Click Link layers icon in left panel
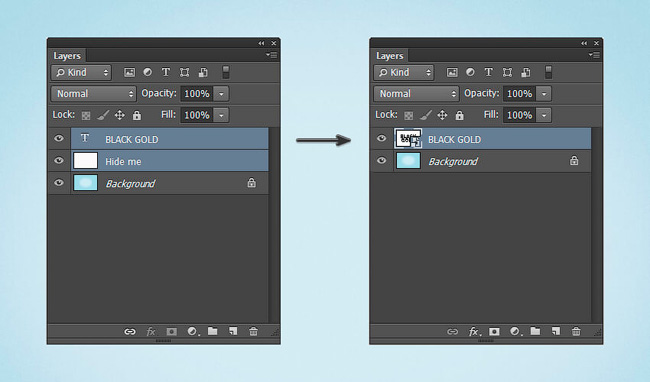 click(130, 331)
